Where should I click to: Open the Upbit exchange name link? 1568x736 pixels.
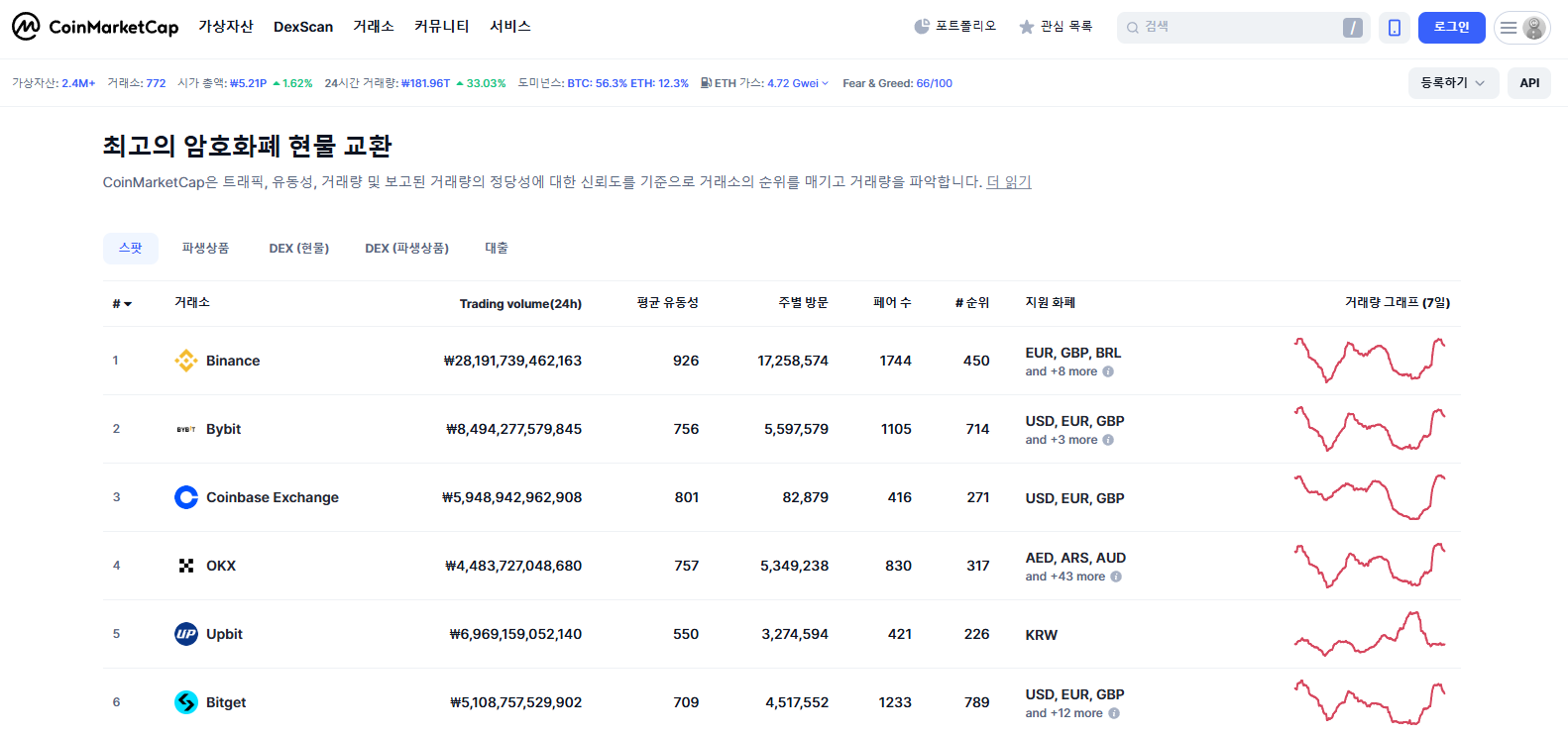tap(224, 634)
